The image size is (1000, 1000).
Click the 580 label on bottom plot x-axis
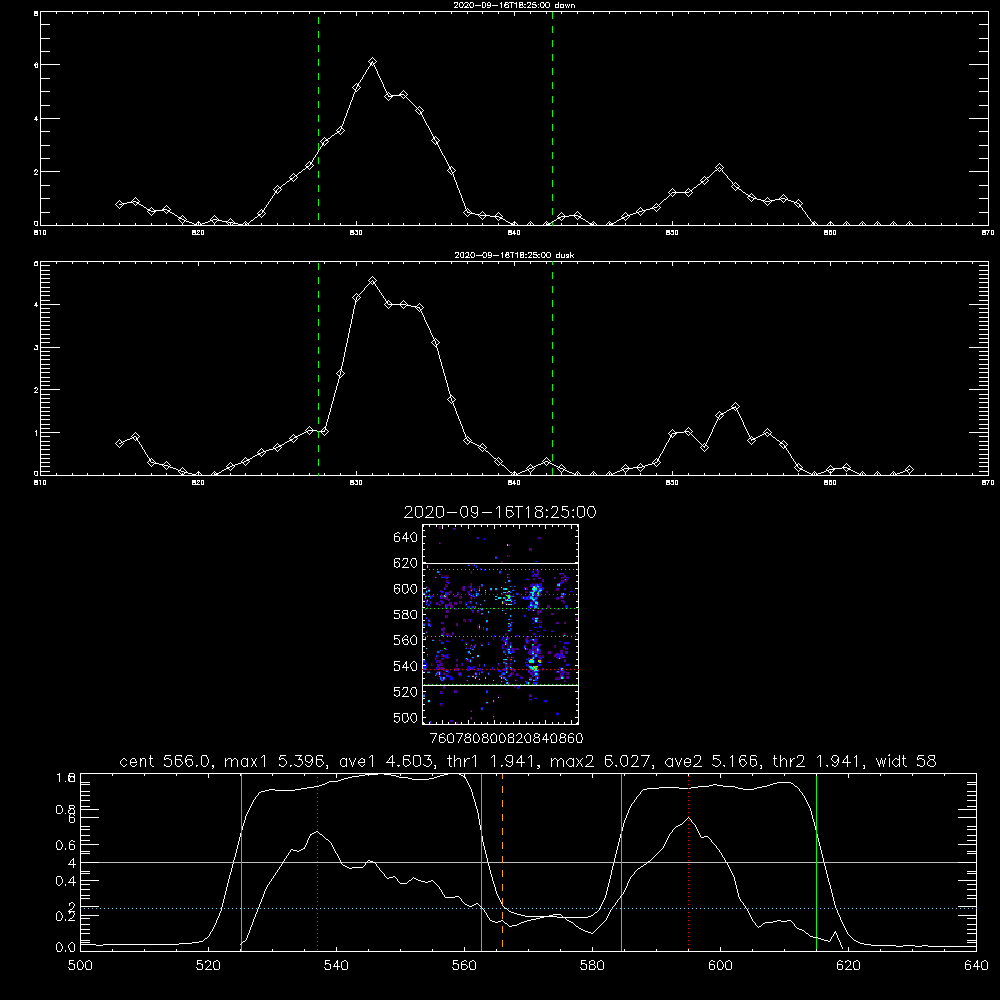point(592,966)
